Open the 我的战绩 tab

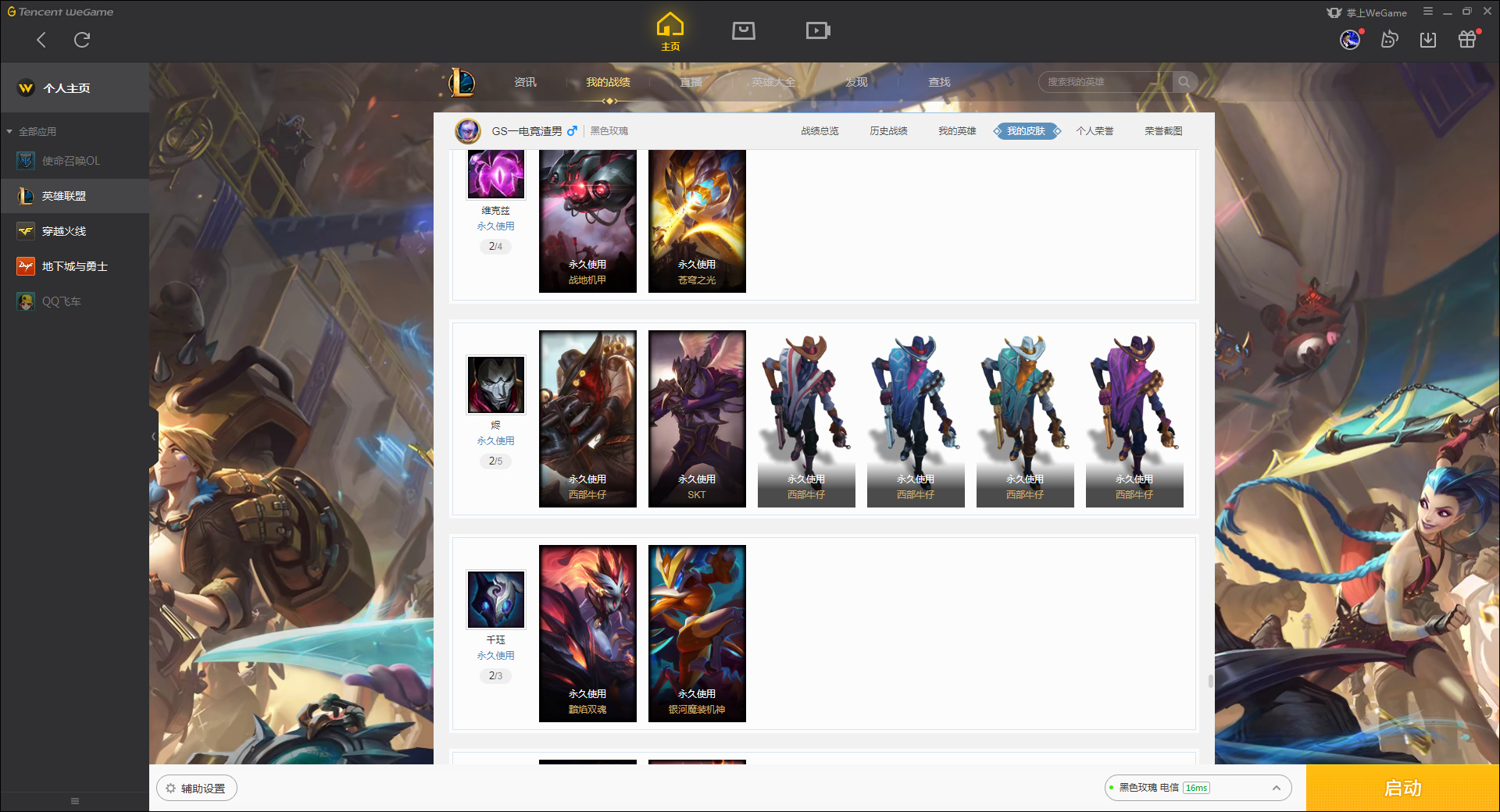[608, 82]
